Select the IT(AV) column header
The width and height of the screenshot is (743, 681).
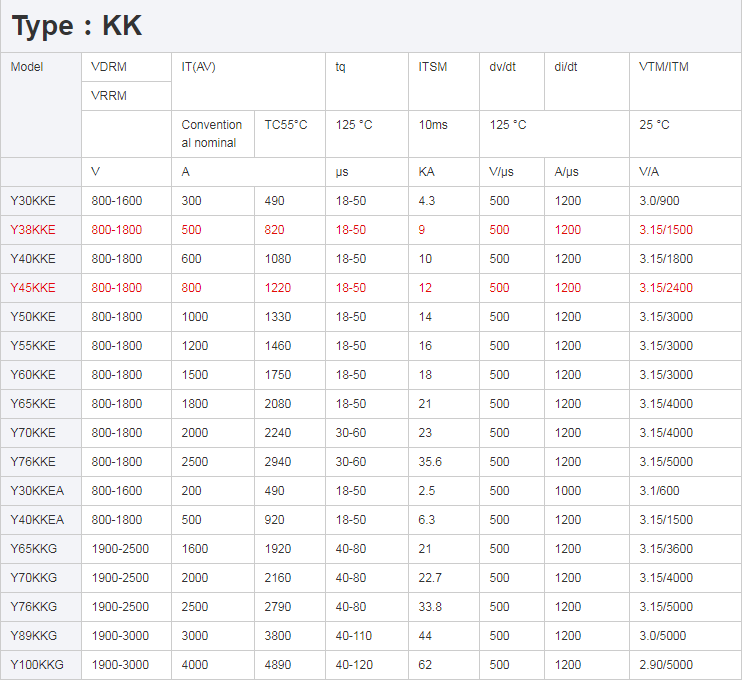click(199, 67)
